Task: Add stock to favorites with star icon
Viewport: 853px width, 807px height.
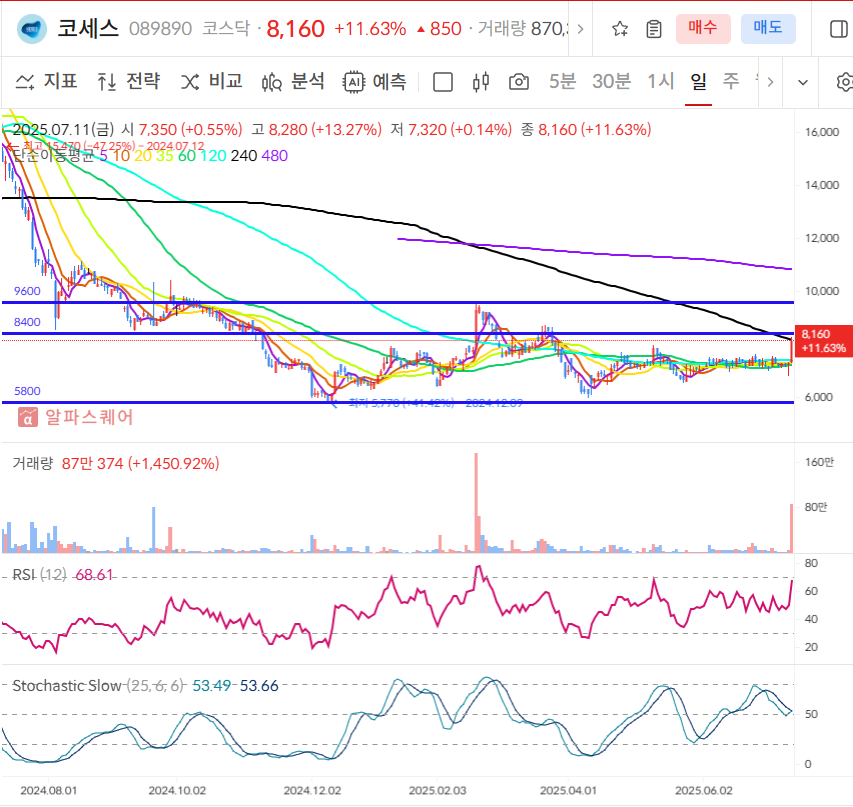Action: pos(620,29)
